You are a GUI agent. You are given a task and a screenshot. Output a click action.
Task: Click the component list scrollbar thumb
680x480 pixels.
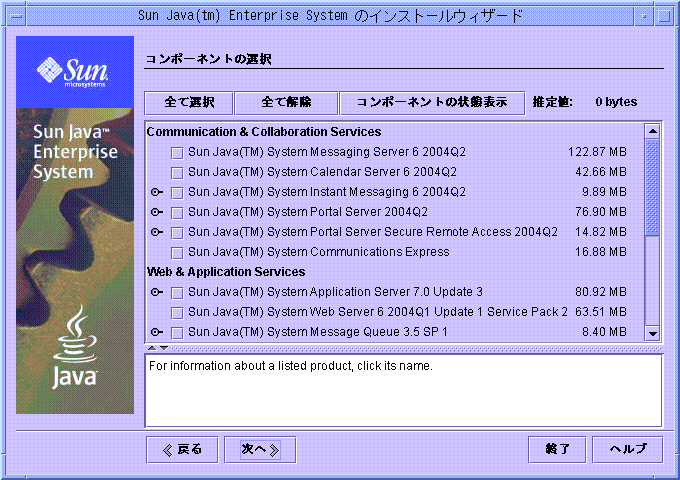tap(652, 187)
